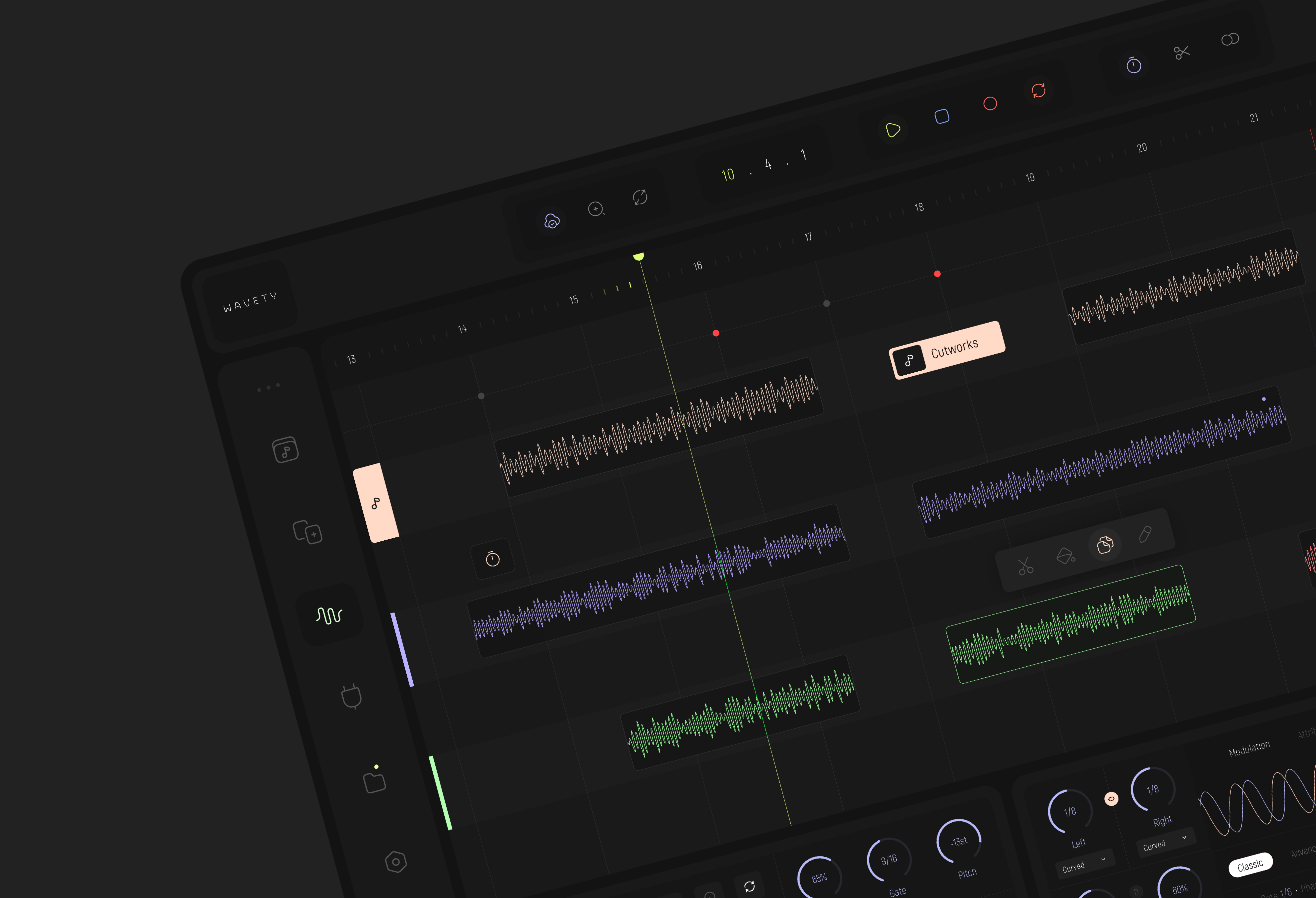Select the peach track header with music note
The height and width of the screenshot is (898, 1316).
pos(376,503)
